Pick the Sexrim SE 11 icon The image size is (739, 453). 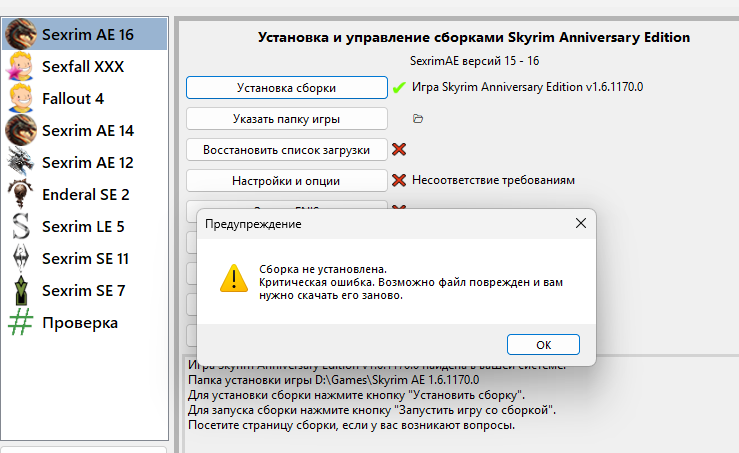(21, 258)
